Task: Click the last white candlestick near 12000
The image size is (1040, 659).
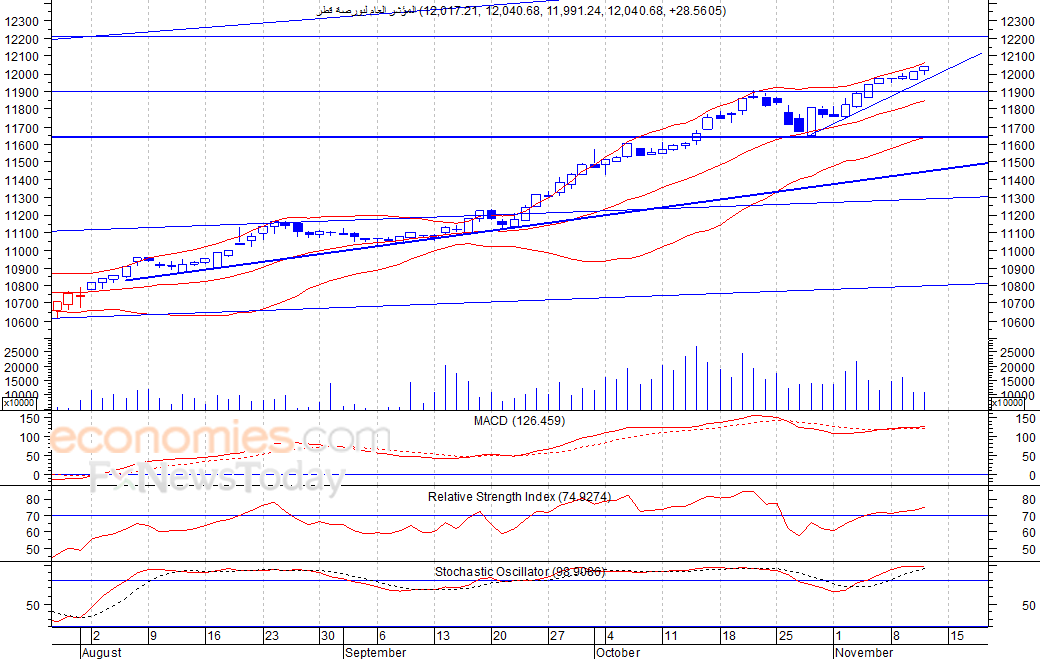Action: 924,69
